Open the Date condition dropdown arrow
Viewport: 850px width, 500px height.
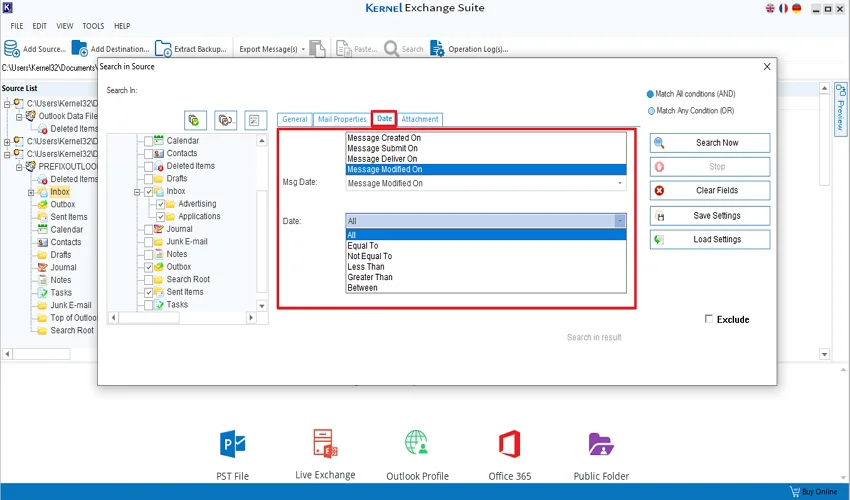(x=620, y=221)
